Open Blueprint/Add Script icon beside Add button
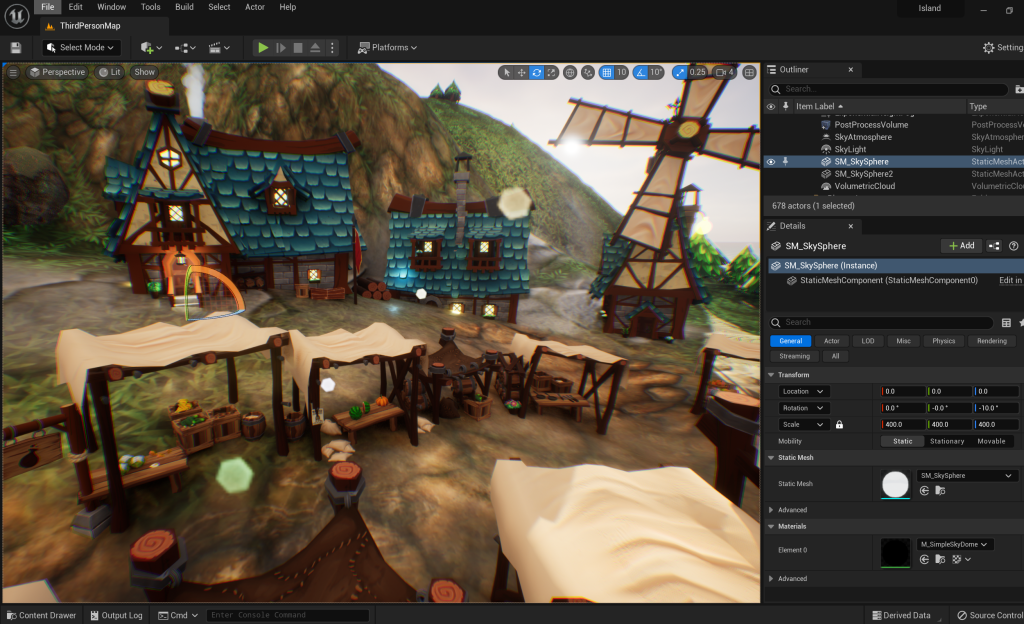Image resolution: width=1024 pixels, height=624 pixels. pos(994,246)
